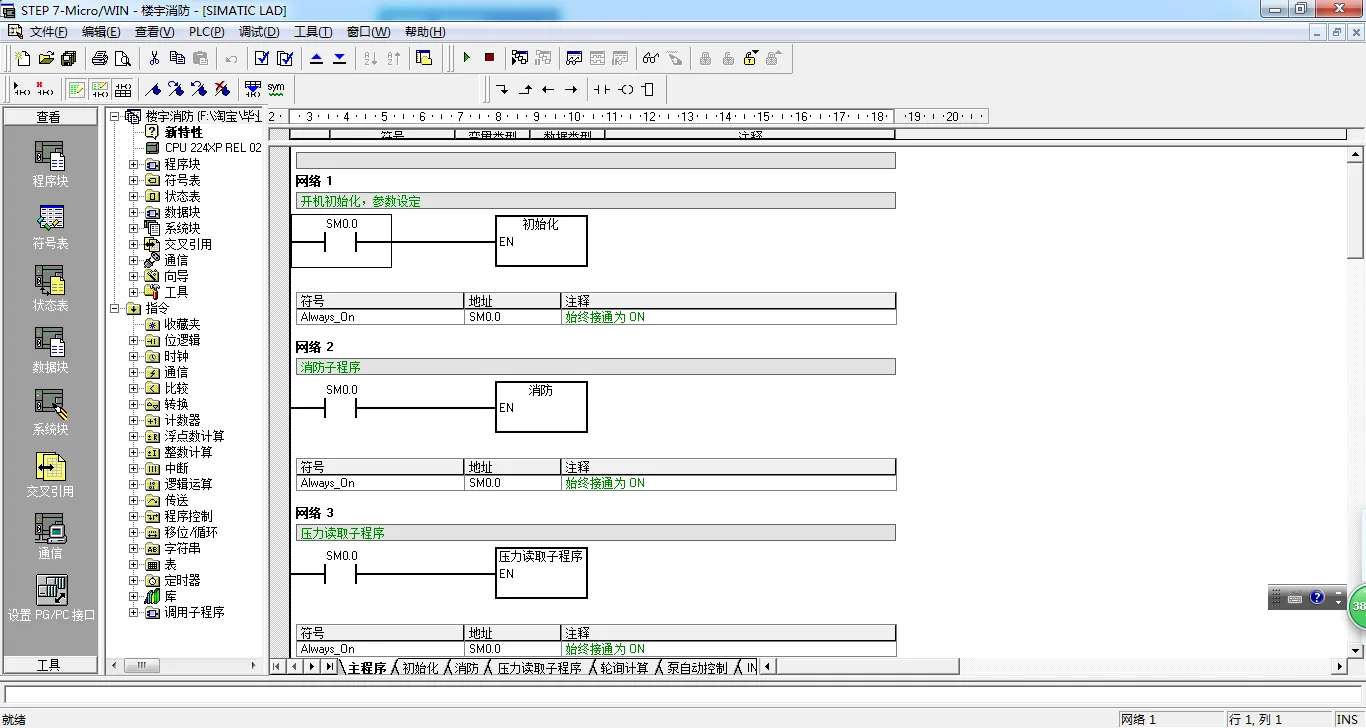This screenshot has height=728, width=1366.
Task: Switch to the 初始化 tab
Action: (x=420, y=668)
